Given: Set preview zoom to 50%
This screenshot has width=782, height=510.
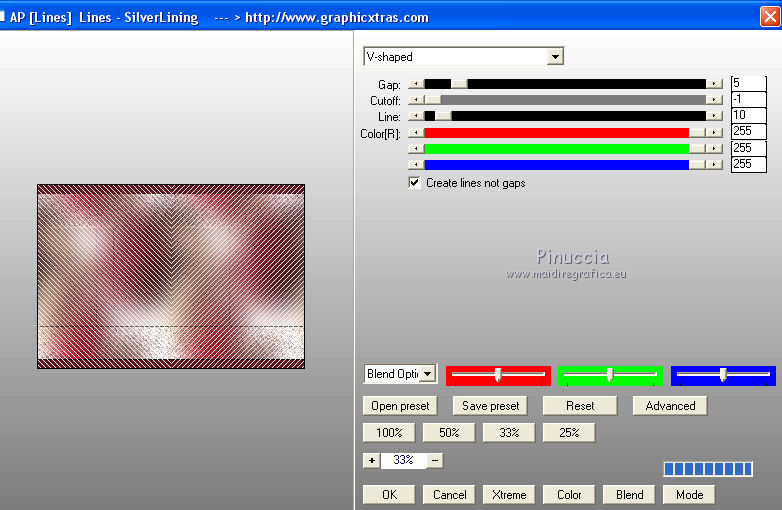Looking at the screenshot, I should [x=449, y=432].
